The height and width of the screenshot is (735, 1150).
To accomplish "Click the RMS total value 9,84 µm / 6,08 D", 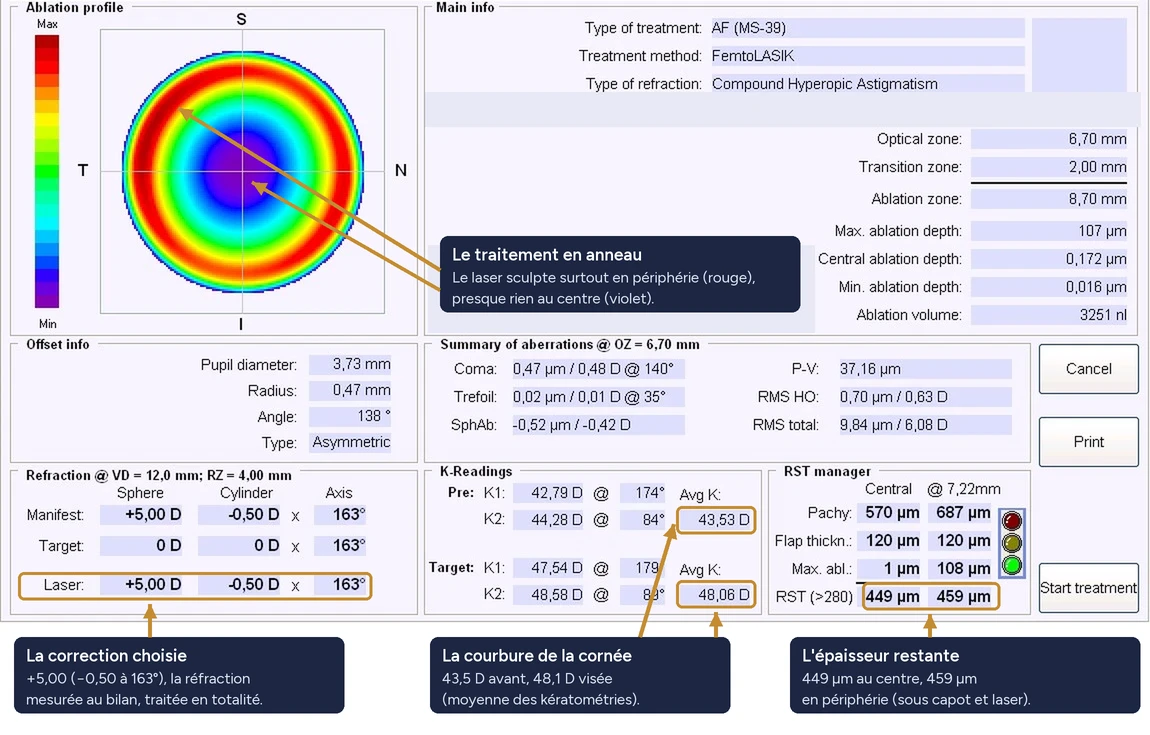I will click(925, 425).
